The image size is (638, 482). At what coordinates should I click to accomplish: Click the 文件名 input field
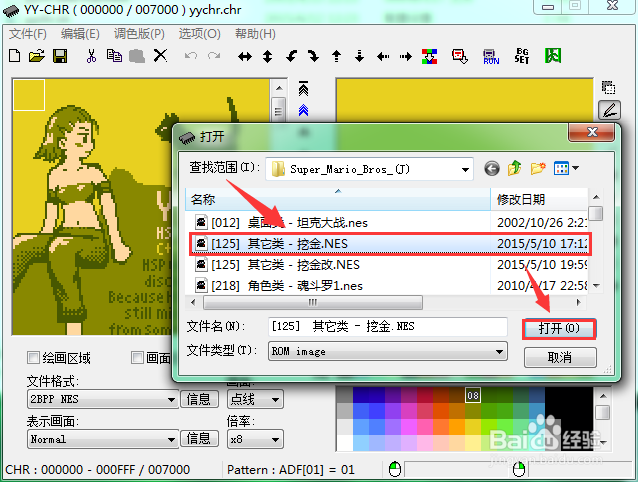pyautogui.click(x=388, y=327)
